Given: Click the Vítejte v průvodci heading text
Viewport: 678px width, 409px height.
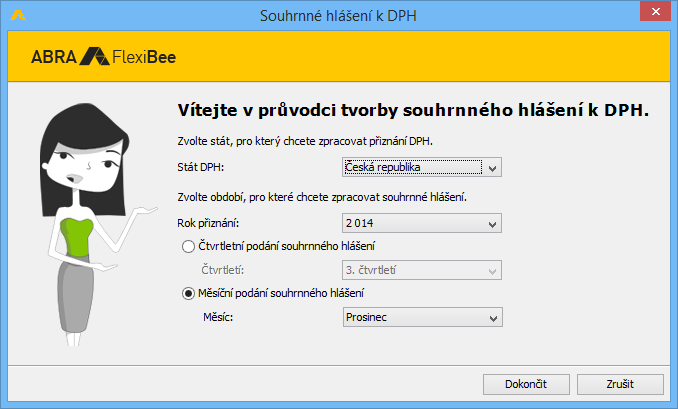Looking at the screenshot, I should click(413, 110).
